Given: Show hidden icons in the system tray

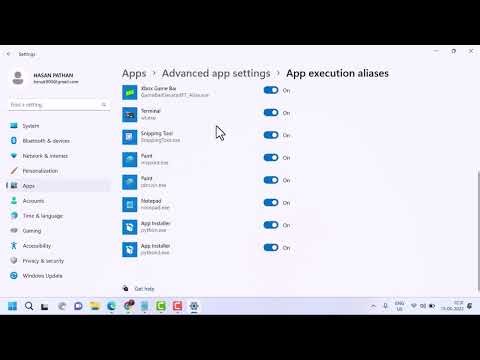Looking at the screenshot, I should pos(373,306).
